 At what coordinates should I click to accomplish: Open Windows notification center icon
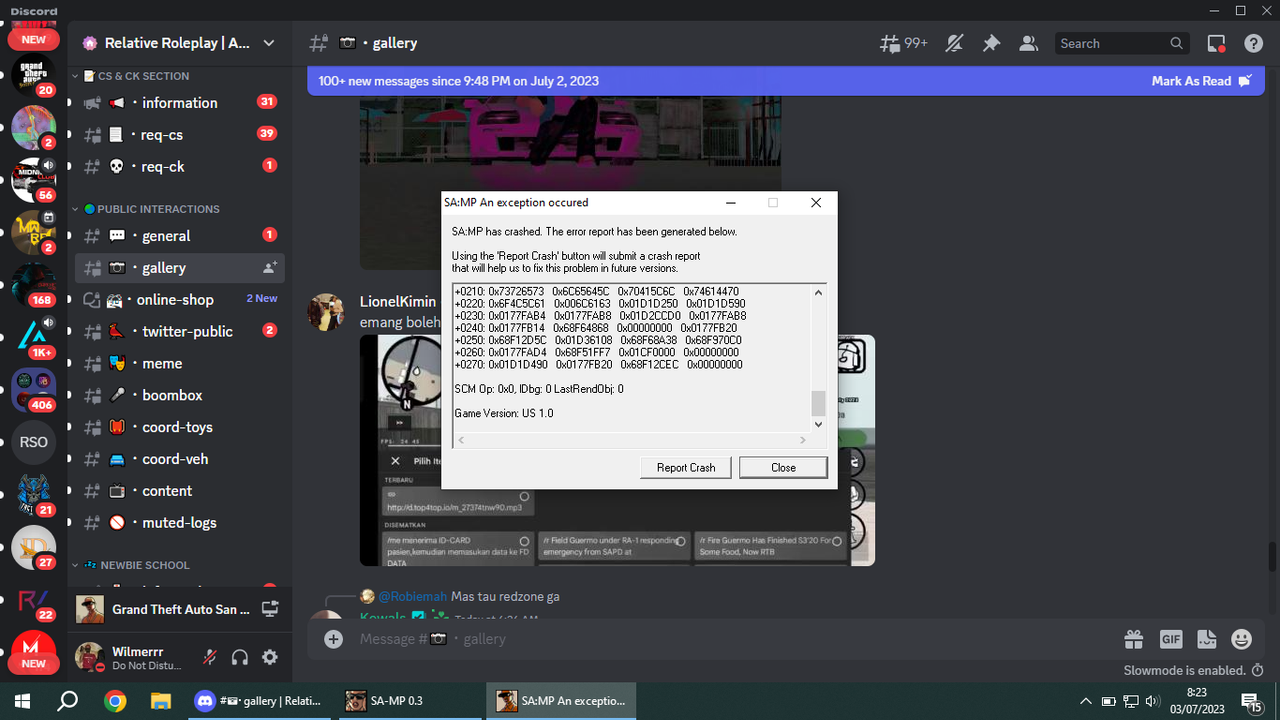(1251, 701)
